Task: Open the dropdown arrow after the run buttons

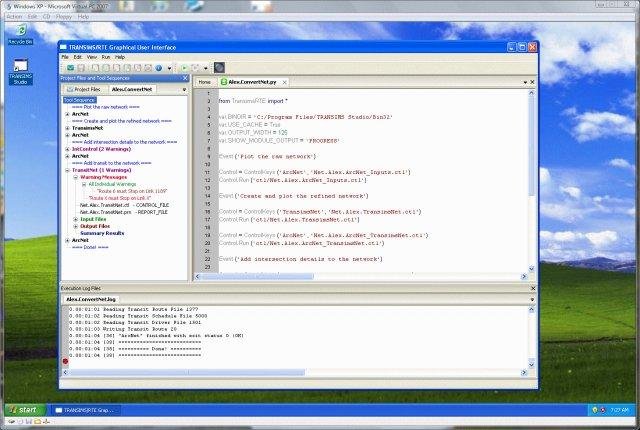Action: [x=205, y=68]
